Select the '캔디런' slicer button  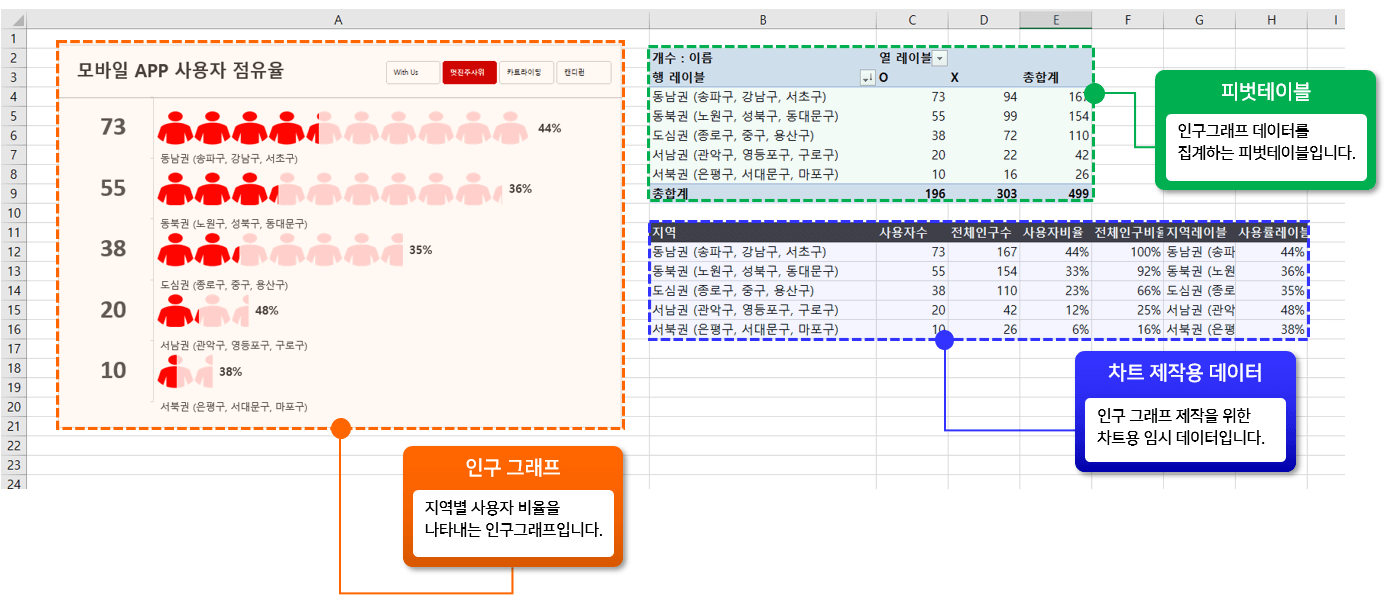click(x=583, y=73)
